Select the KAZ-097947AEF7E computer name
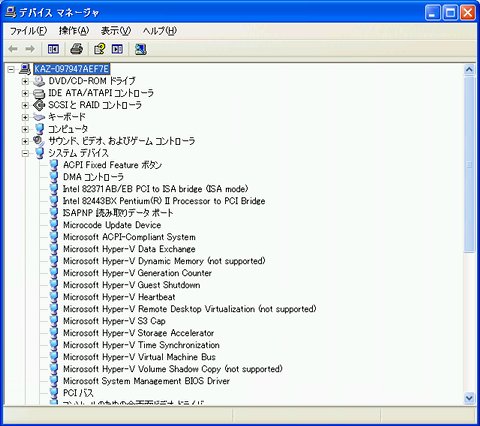The height and width of the screenshot is (426, 480). click(x=72, y=69)
